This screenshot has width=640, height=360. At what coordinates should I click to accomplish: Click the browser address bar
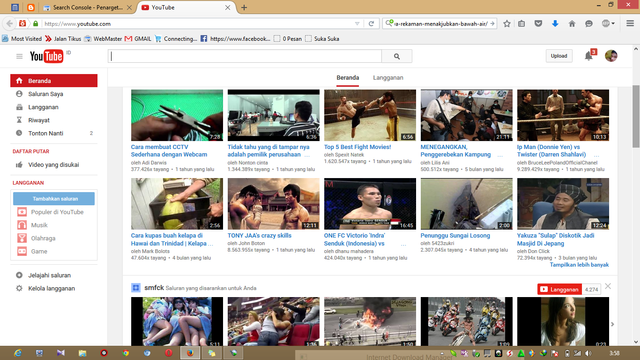point(196,24)
